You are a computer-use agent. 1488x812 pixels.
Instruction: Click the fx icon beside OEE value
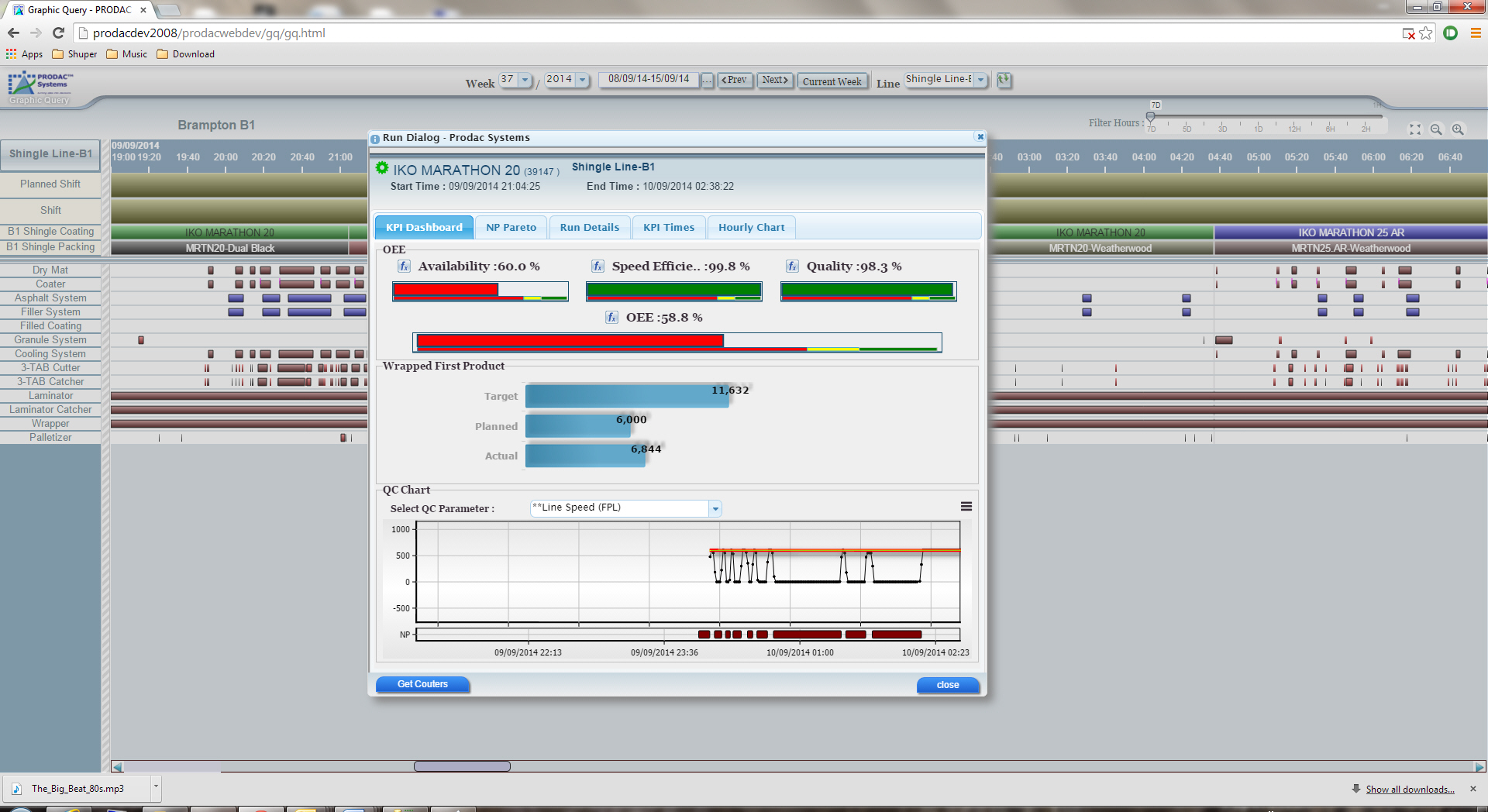611,318
